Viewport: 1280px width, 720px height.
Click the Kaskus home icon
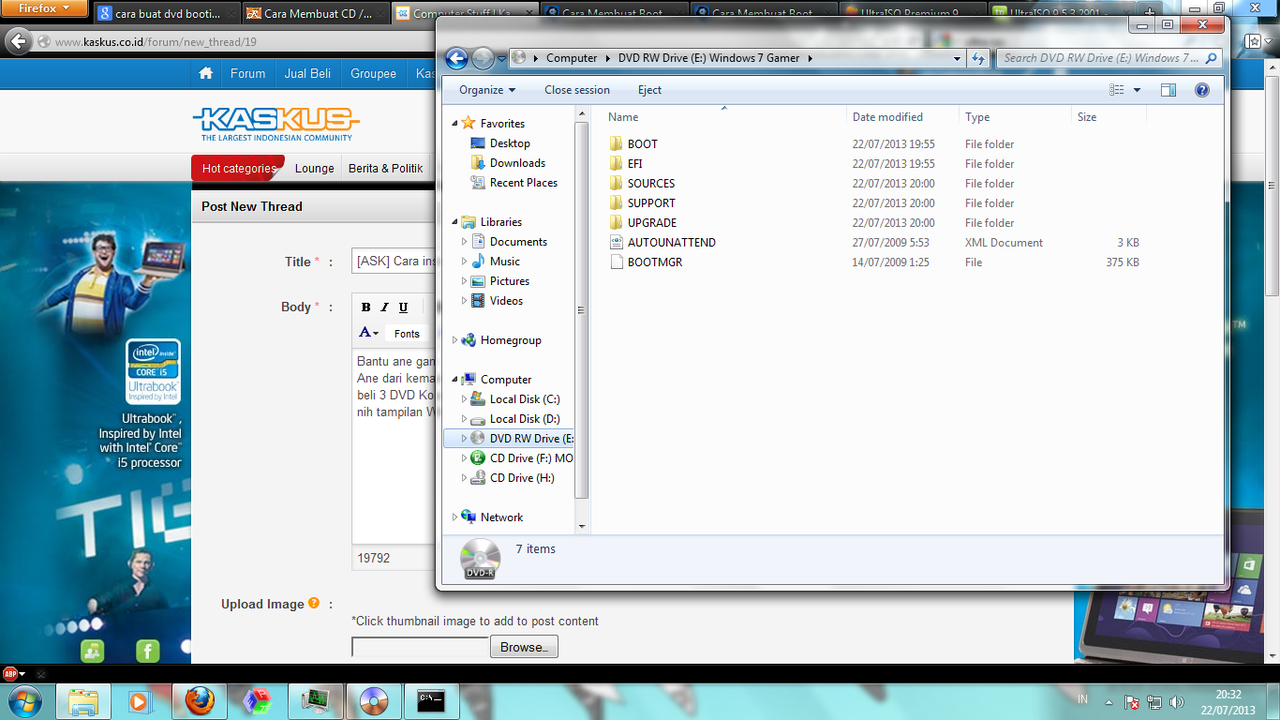(x=206, y=73)
